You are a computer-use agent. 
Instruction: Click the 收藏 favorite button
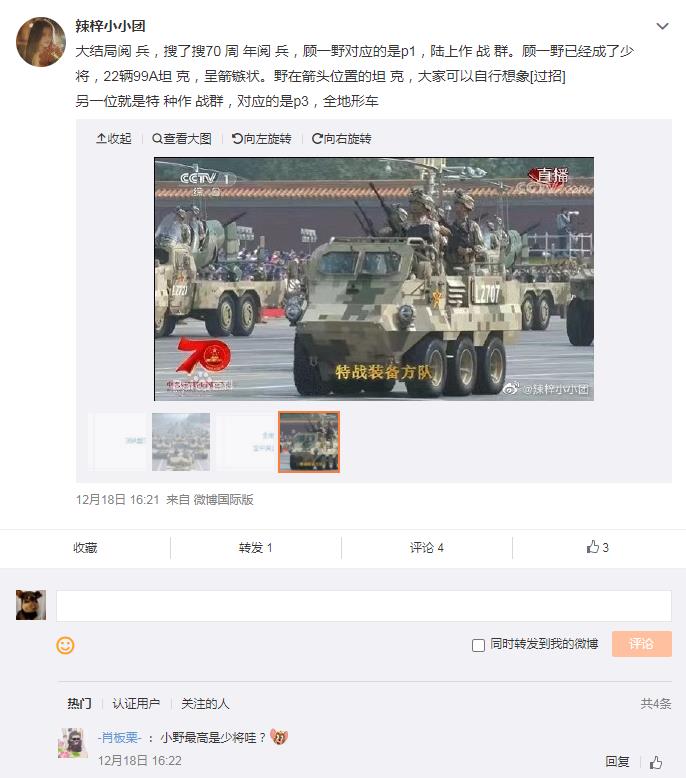click(x=85, y=548)
